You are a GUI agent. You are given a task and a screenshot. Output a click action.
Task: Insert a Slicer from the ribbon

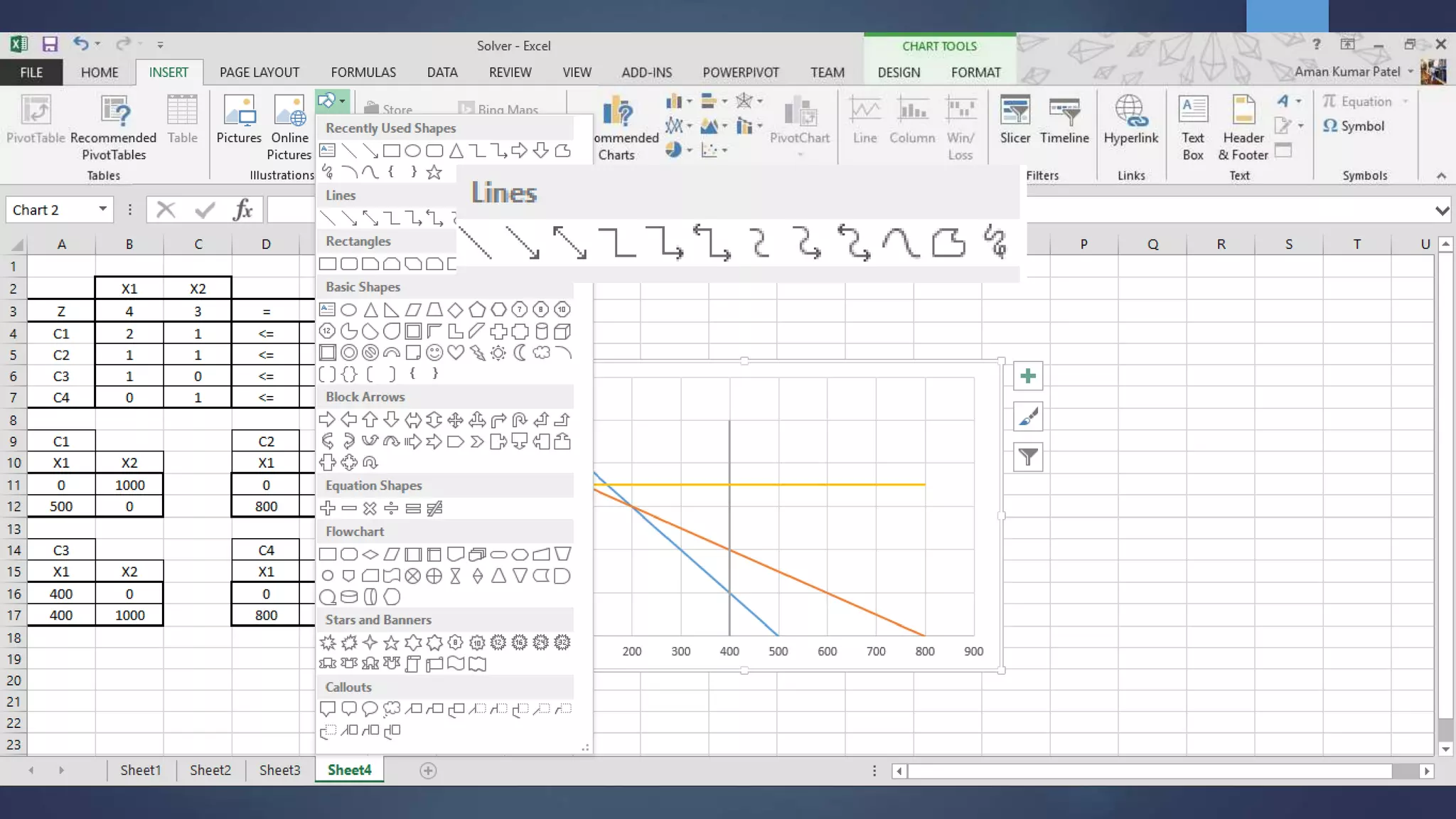(1015, 119)
